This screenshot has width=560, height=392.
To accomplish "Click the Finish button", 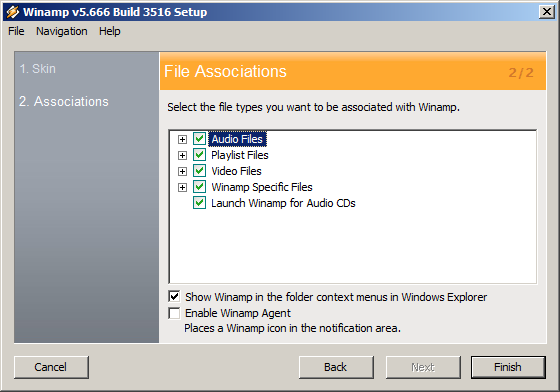I will click(508, 367).
